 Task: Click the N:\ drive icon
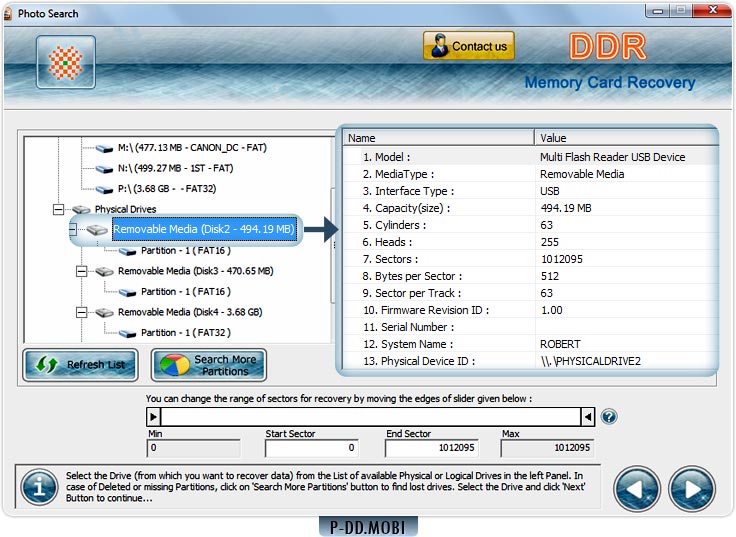click(104, 169)
